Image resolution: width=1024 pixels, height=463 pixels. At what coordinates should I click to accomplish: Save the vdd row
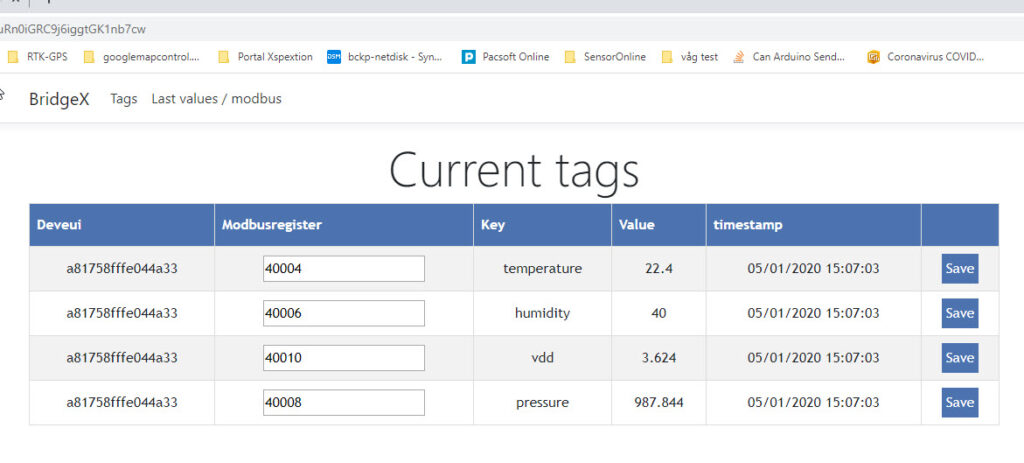(960, 358)
